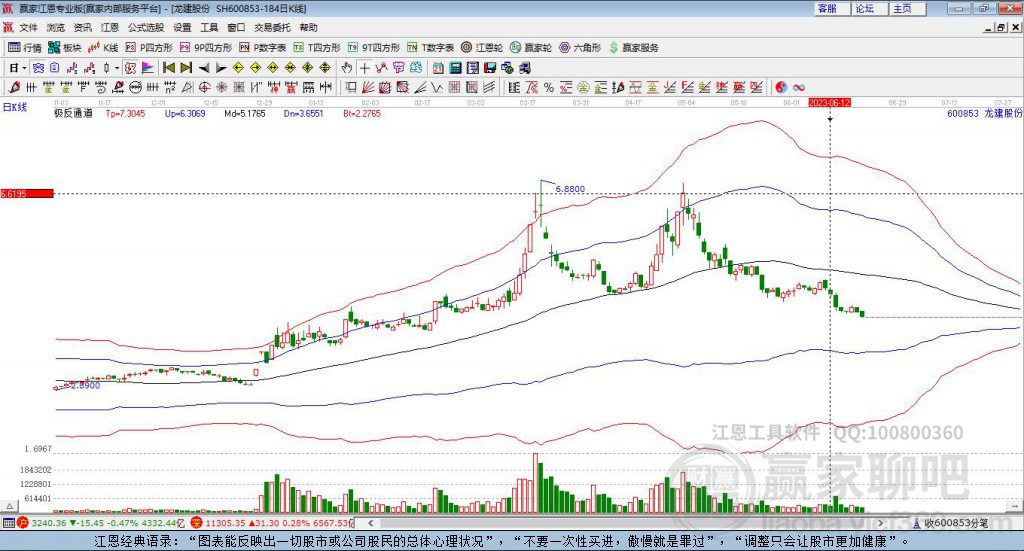Click the 6.8800 high price label
The width and height of the screenshot is (1024, 551).
pyautogui.click(x=570, y=189)
